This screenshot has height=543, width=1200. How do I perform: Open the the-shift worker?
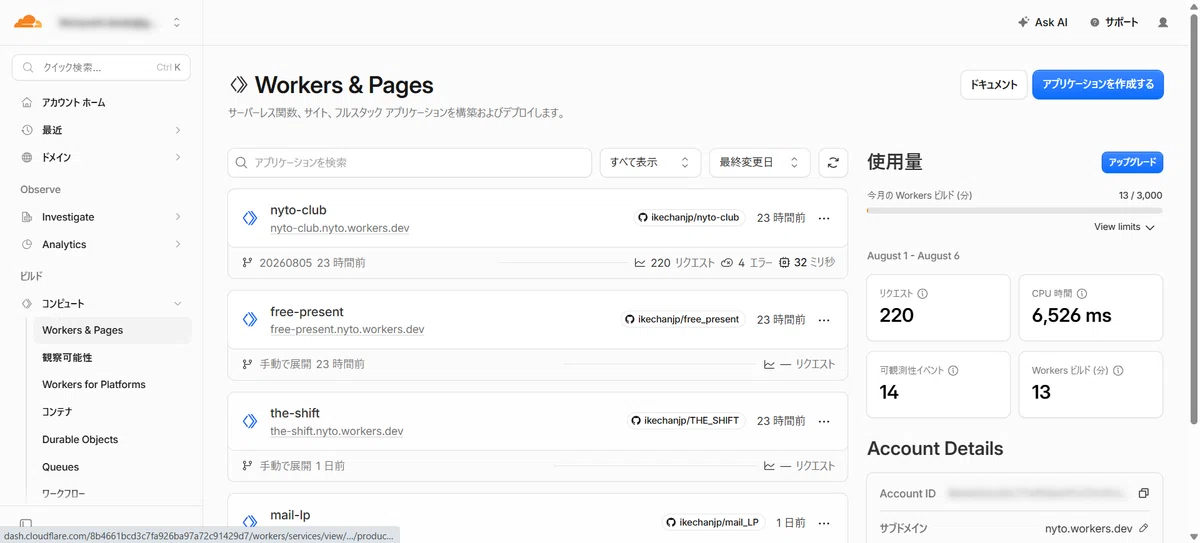click(x=295, y=413)
